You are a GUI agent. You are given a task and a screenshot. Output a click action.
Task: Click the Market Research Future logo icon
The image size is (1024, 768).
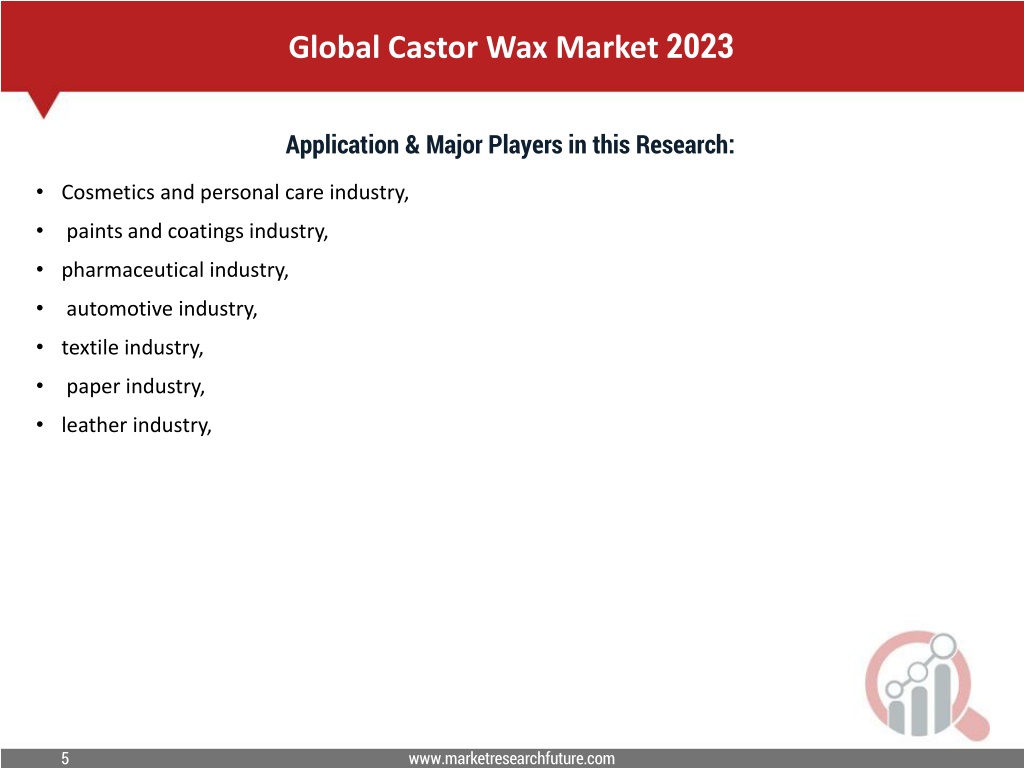[x=927, y=685]
